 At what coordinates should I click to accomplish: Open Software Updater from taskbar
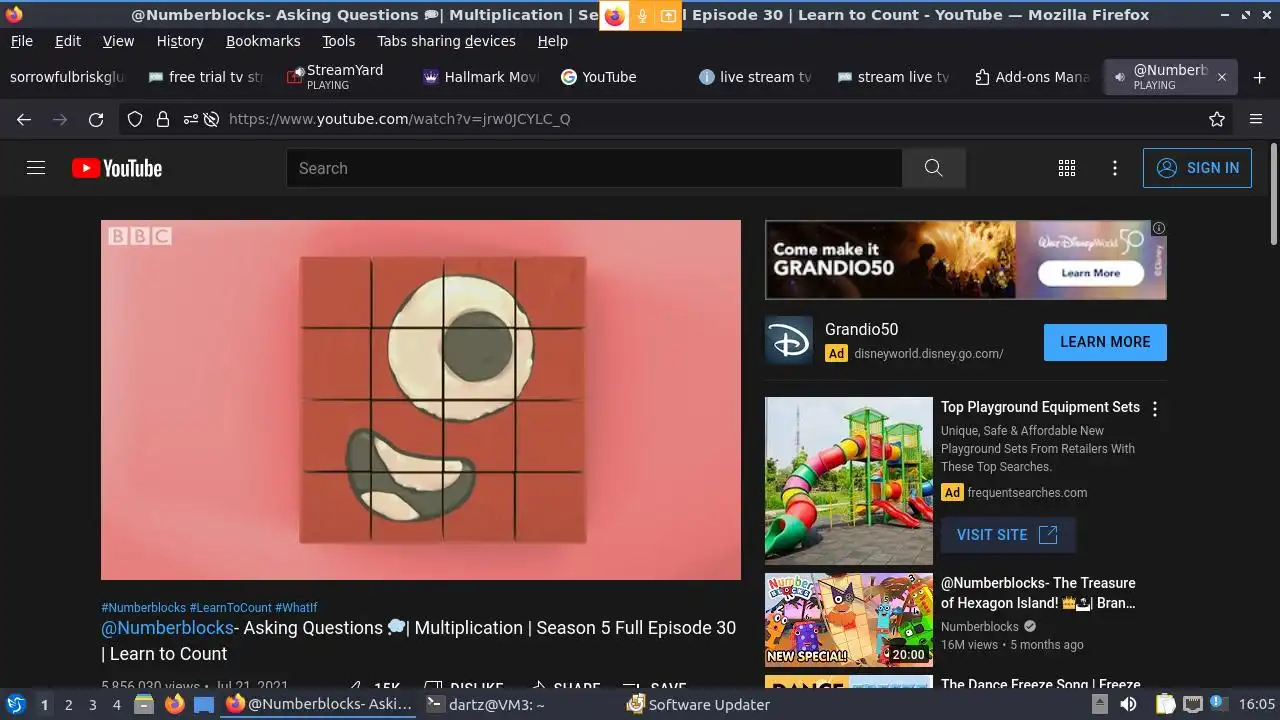tap(698, 705)
